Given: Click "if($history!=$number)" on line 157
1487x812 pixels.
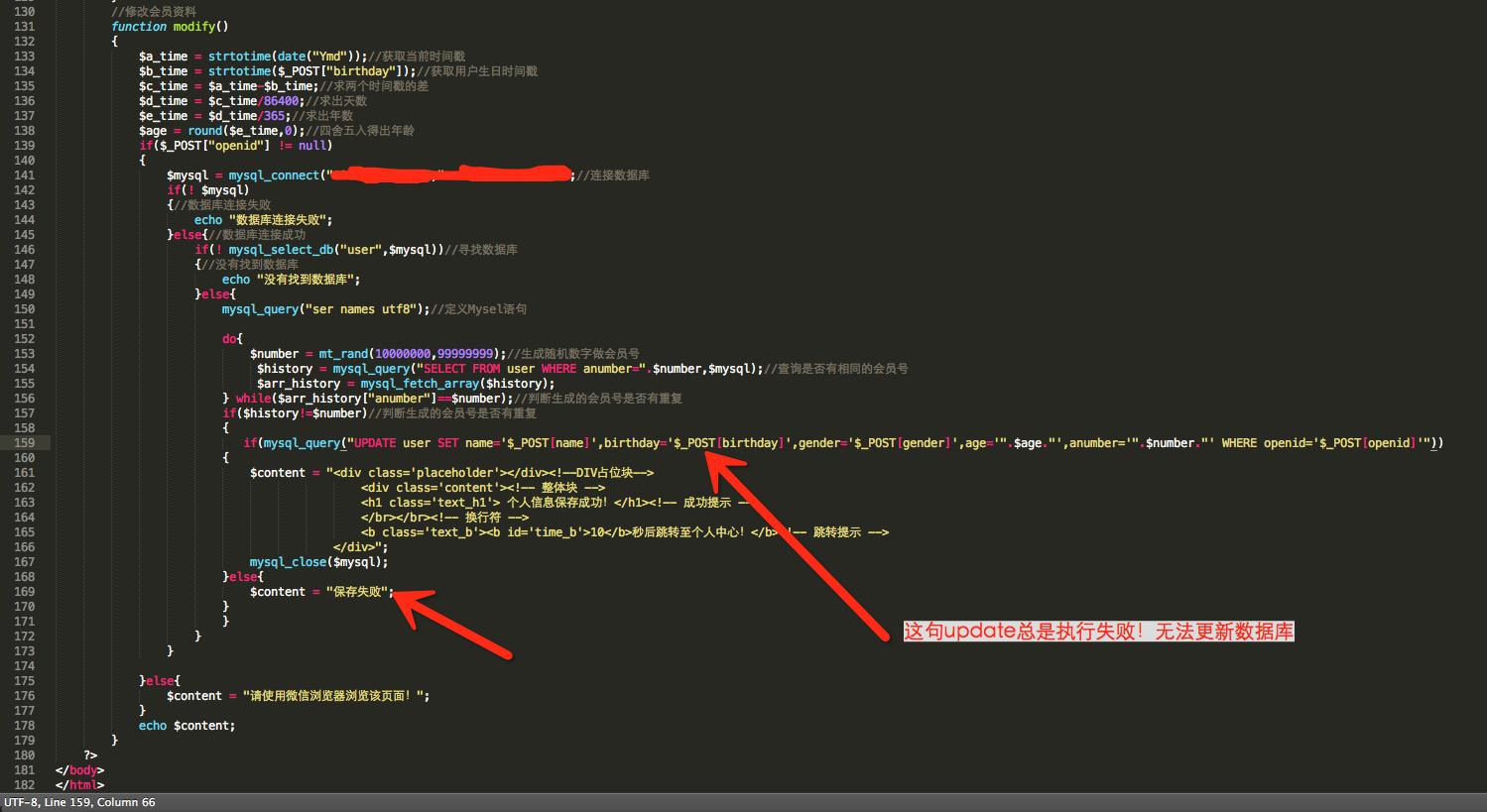Looking at the screenshot, I should click(x=295, y=413).
